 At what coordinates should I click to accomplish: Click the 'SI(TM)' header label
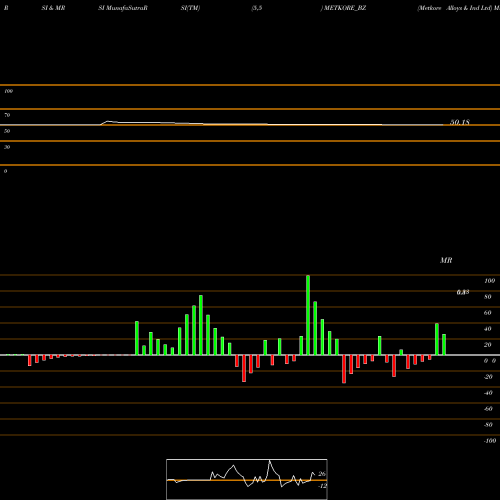(x=190, y=8)
